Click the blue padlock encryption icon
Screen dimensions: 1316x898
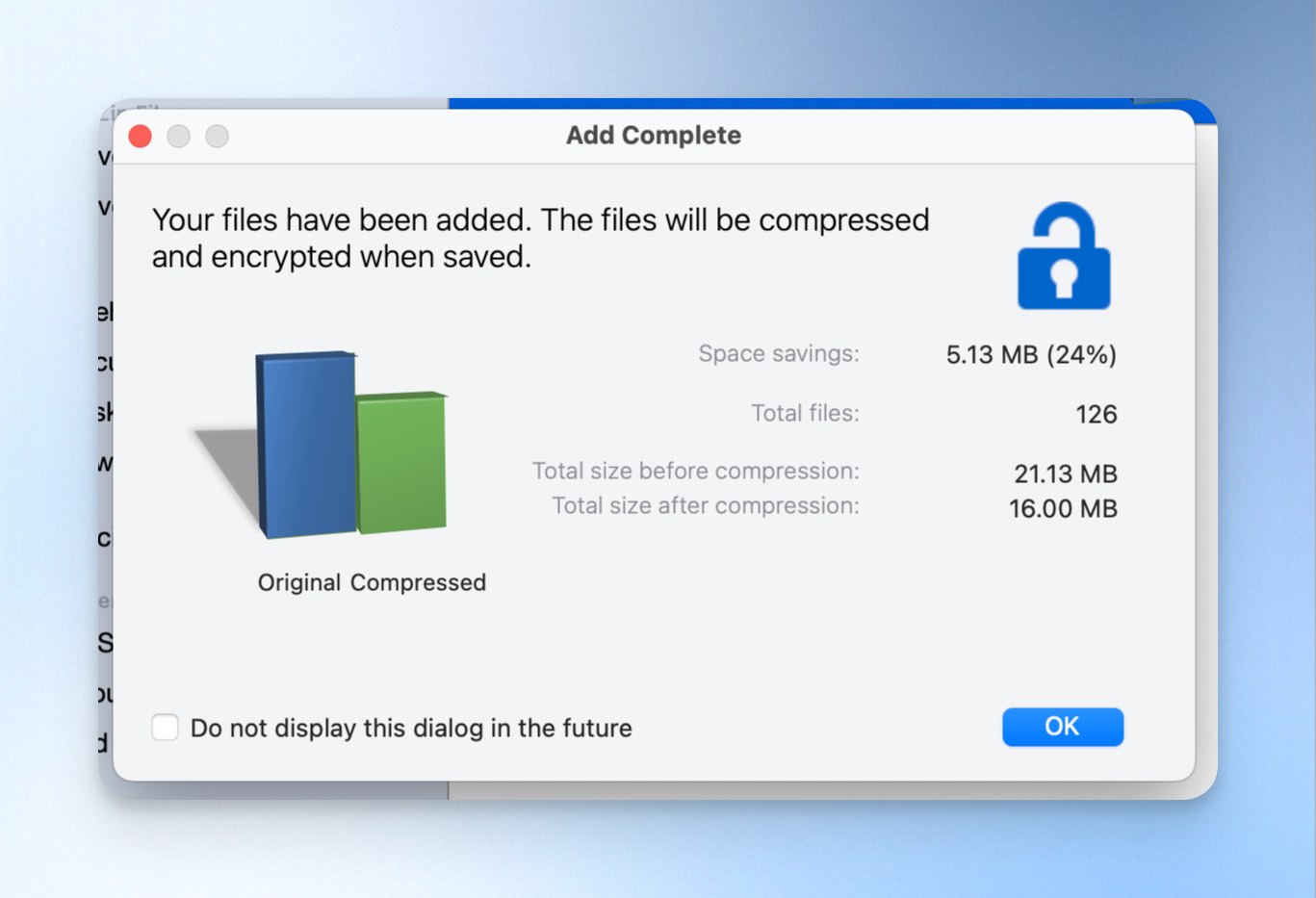(1064, 255)
